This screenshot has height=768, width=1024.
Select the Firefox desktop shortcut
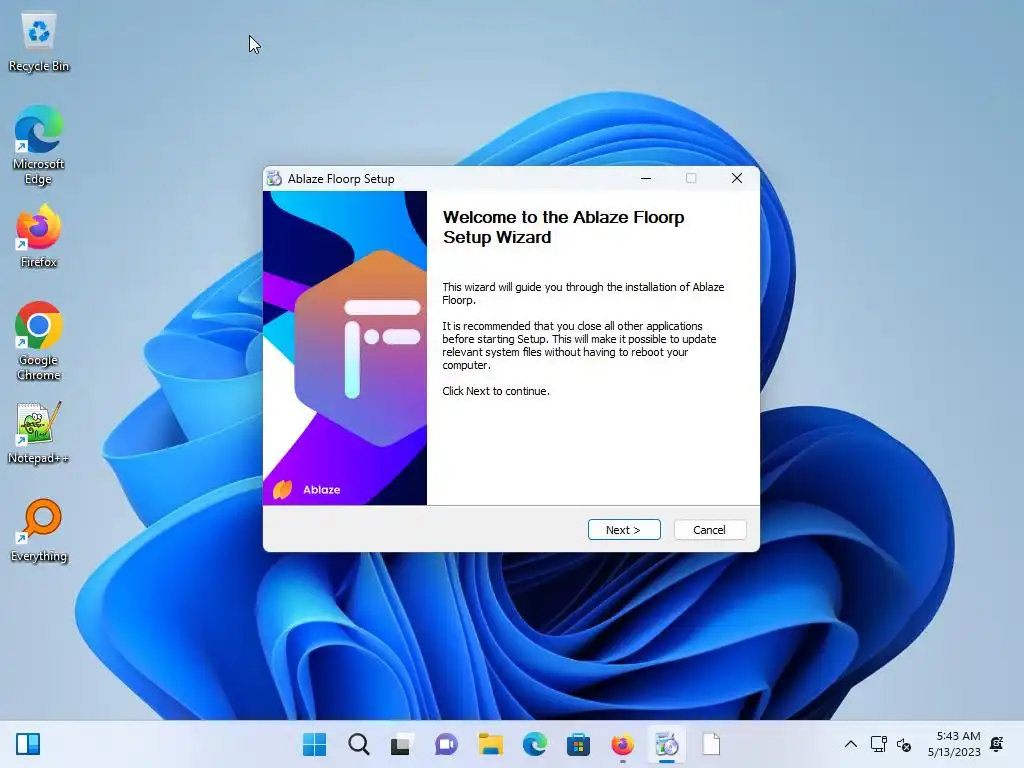coord(39,236)
